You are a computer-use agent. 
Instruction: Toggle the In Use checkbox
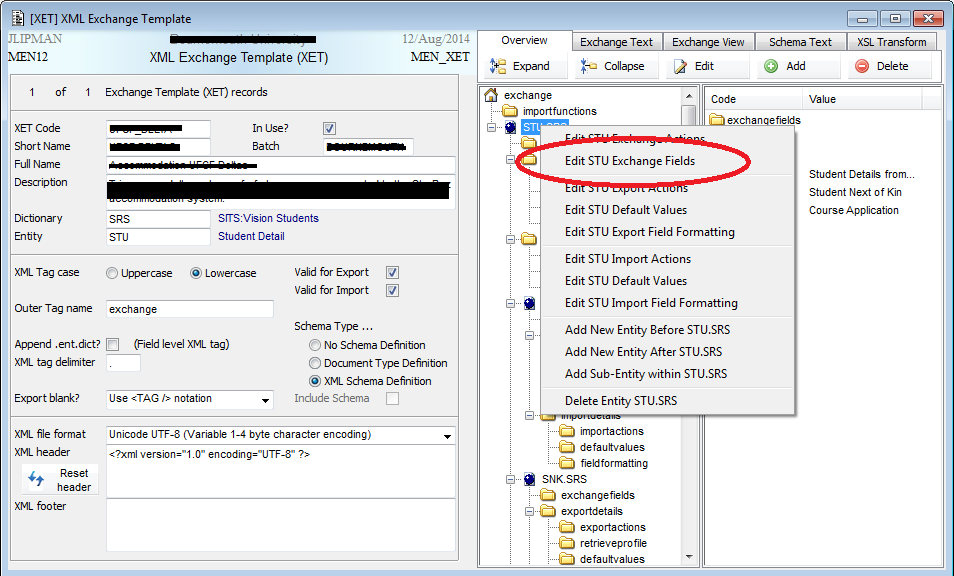click(329, 128)
